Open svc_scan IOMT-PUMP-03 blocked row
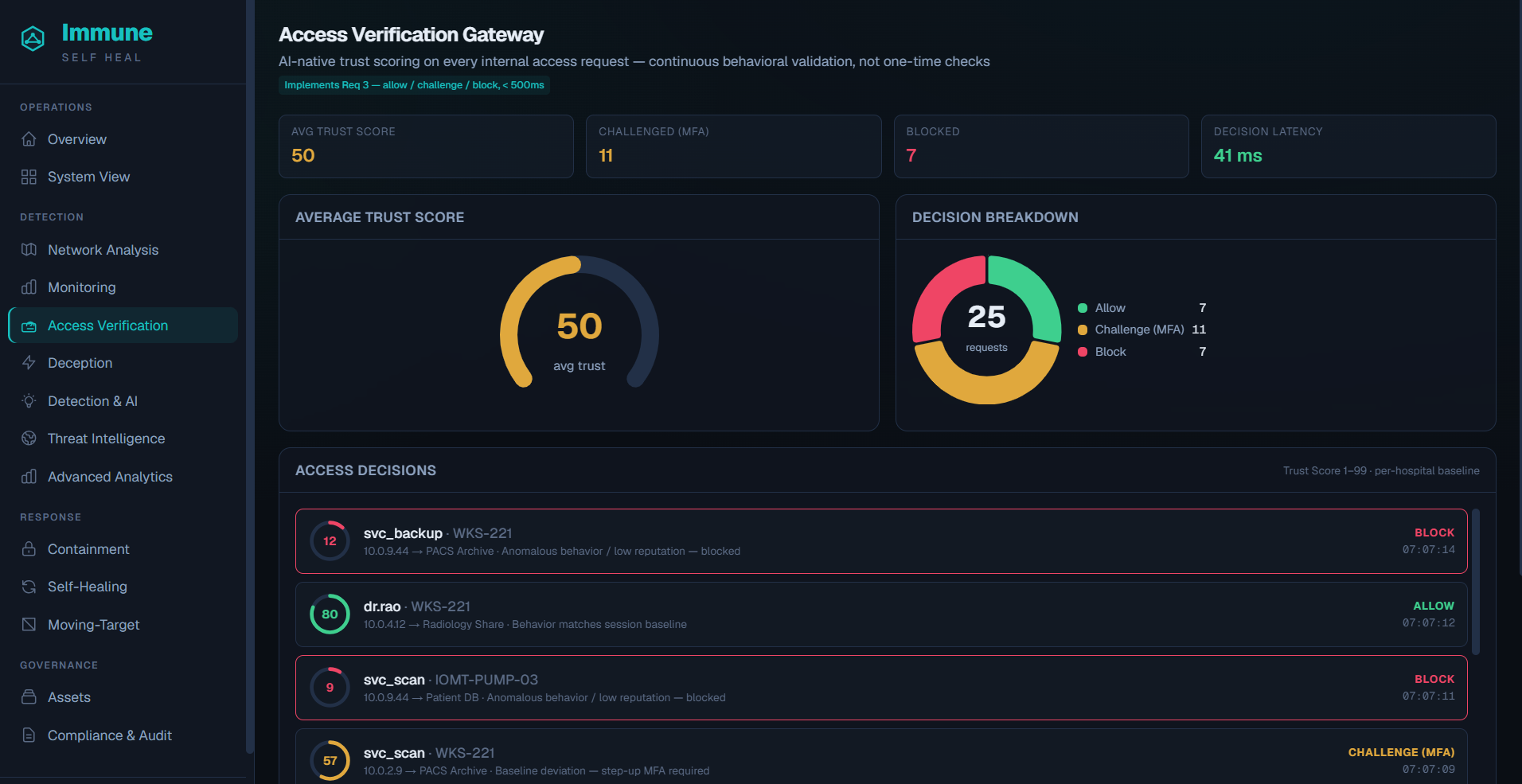 pyautogui.click(x=881, y=688)
